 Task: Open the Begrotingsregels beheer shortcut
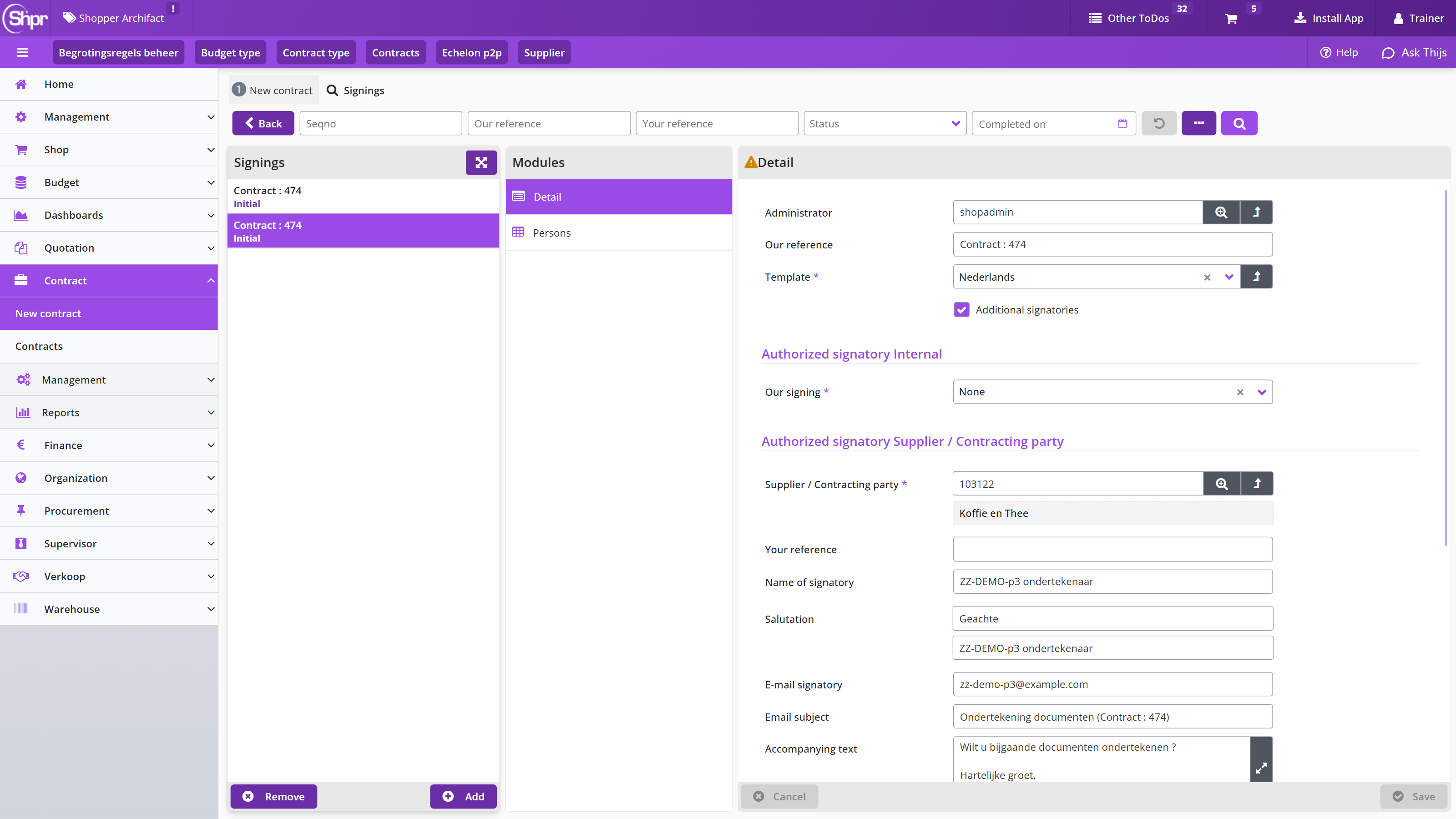[118, 53]
